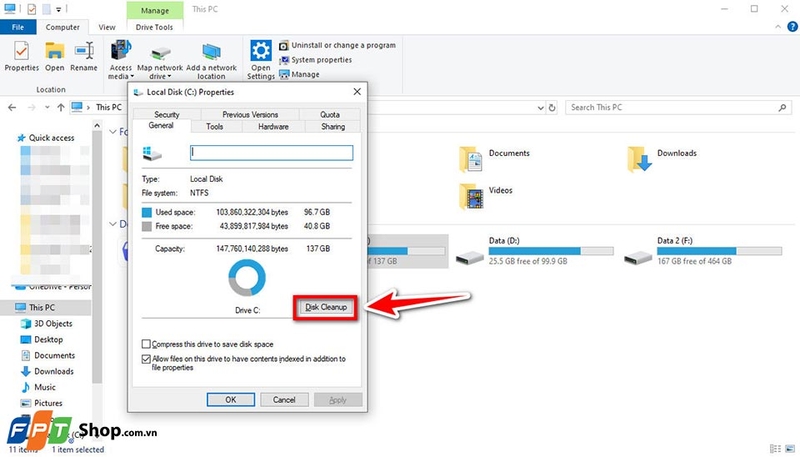Image resolution: width=800 pixels, height=457 pixels.
Task: Open the Access media menu
Action: click(x=121, y=60)
